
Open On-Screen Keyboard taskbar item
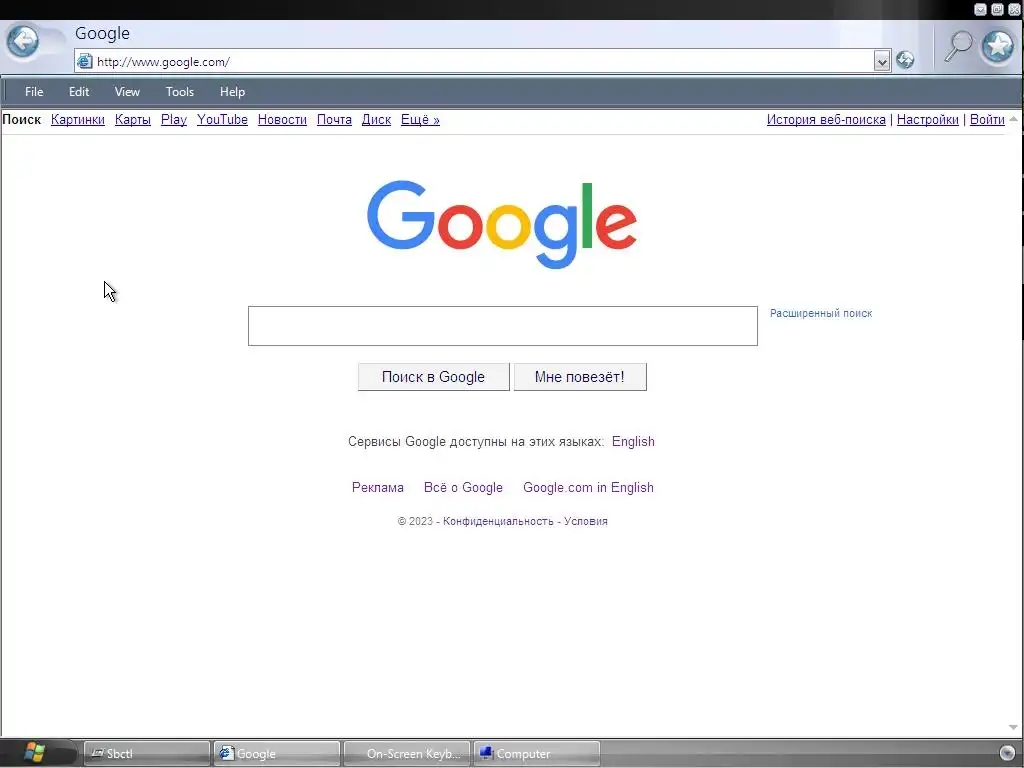(x=406, y=754)
